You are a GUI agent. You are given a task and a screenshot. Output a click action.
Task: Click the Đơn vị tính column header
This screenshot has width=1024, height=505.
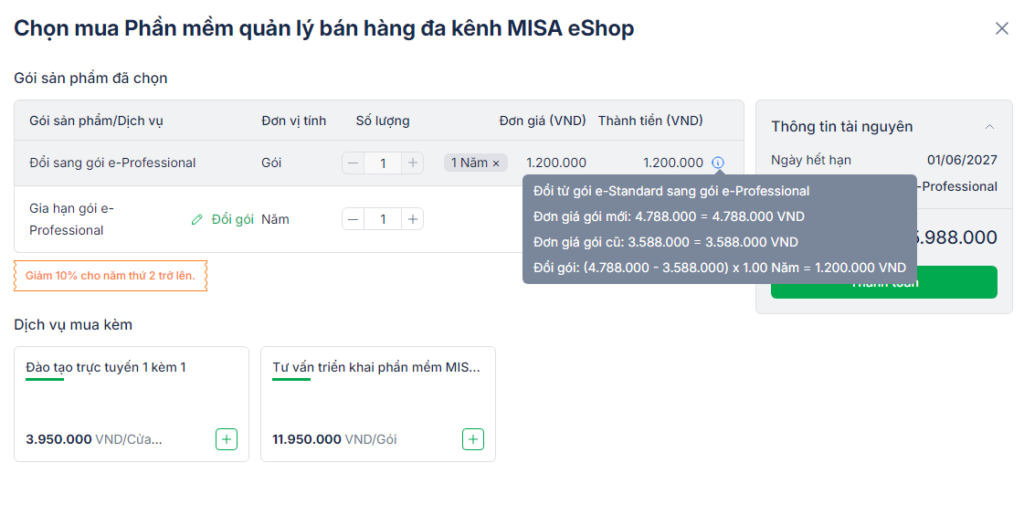click(x=293, y=121)
